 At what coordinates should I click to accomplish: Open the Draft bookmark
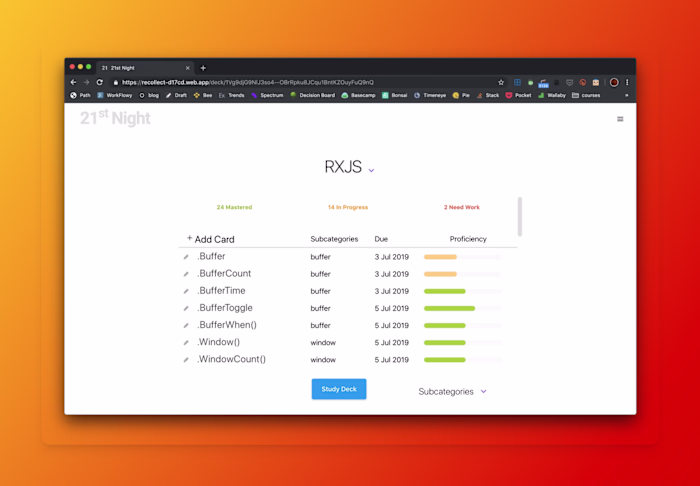(176, 96)
